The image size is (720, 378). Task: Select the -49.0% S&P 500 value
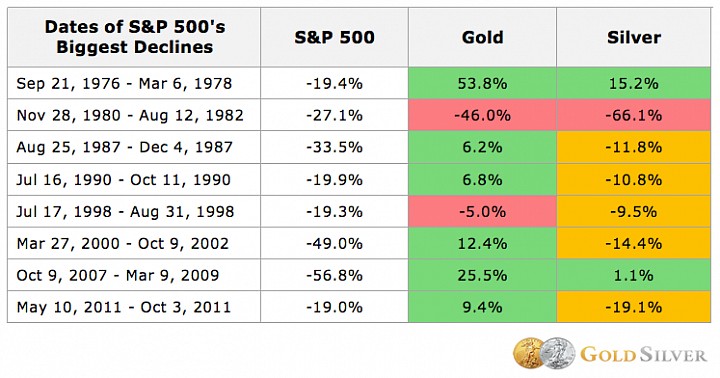(334, 243)
